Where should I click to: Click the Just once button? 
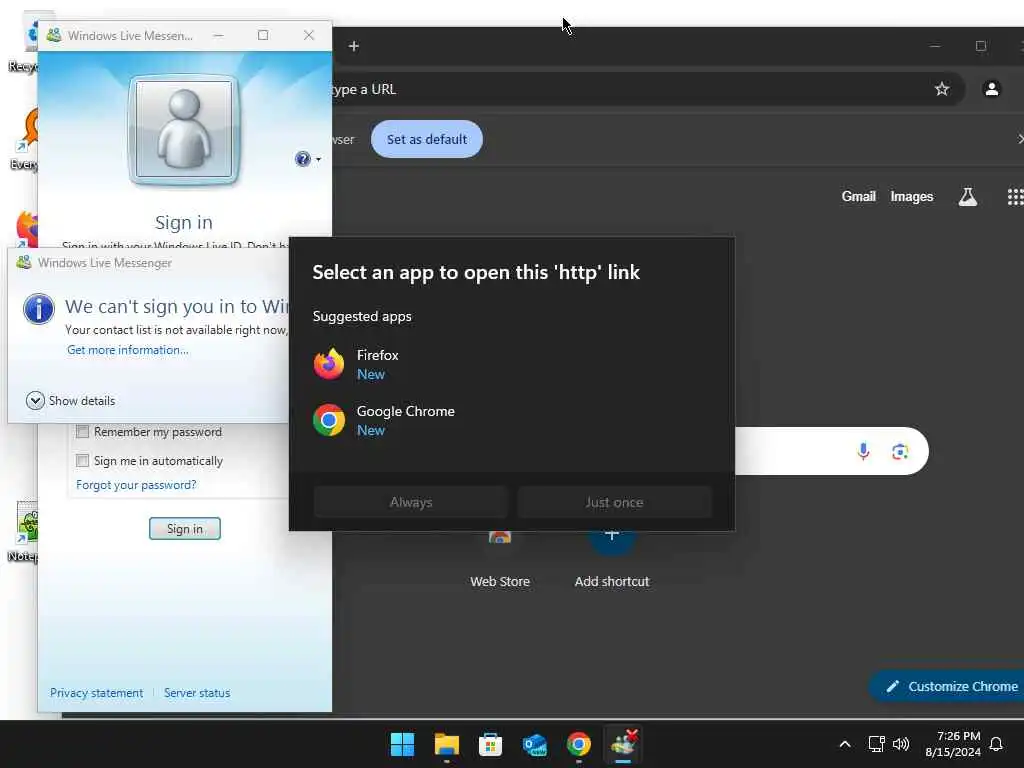(x=614, y=502)
